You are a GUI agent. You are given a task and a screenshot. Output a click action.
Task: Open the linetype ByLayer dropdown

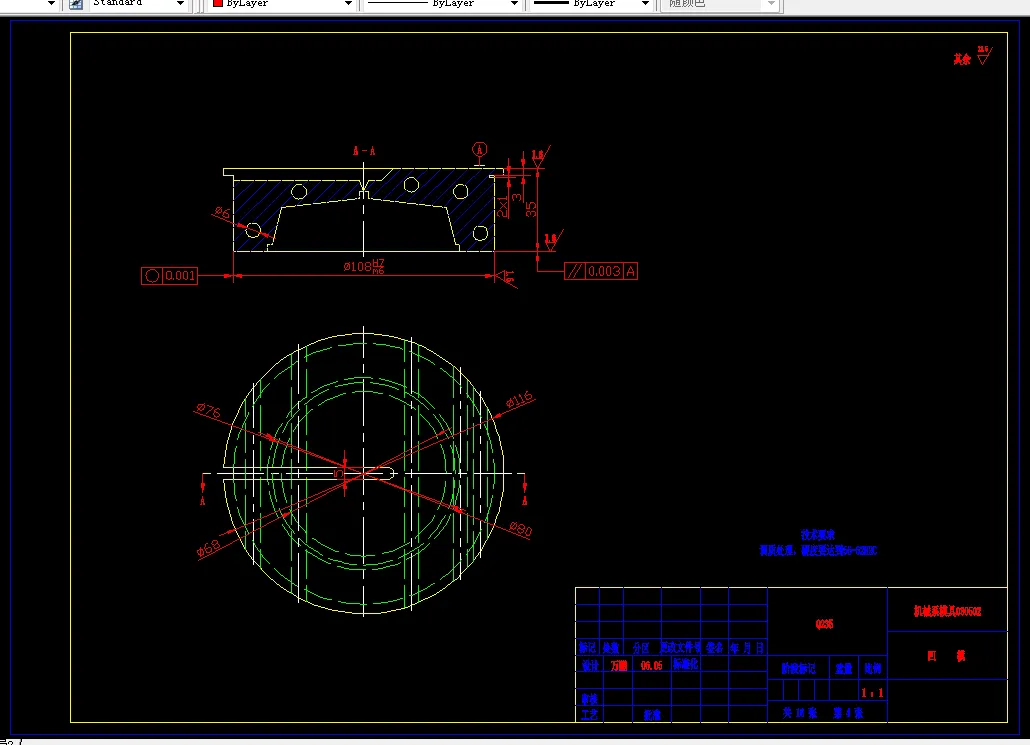click(514, 4)
